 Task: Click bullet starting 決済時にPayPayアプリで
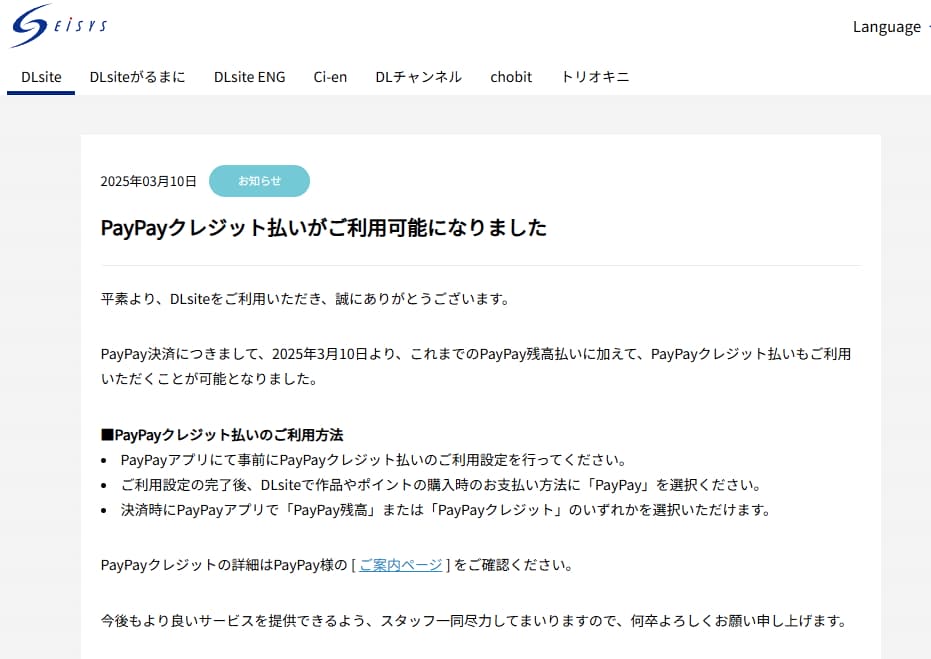coord(446,510)
